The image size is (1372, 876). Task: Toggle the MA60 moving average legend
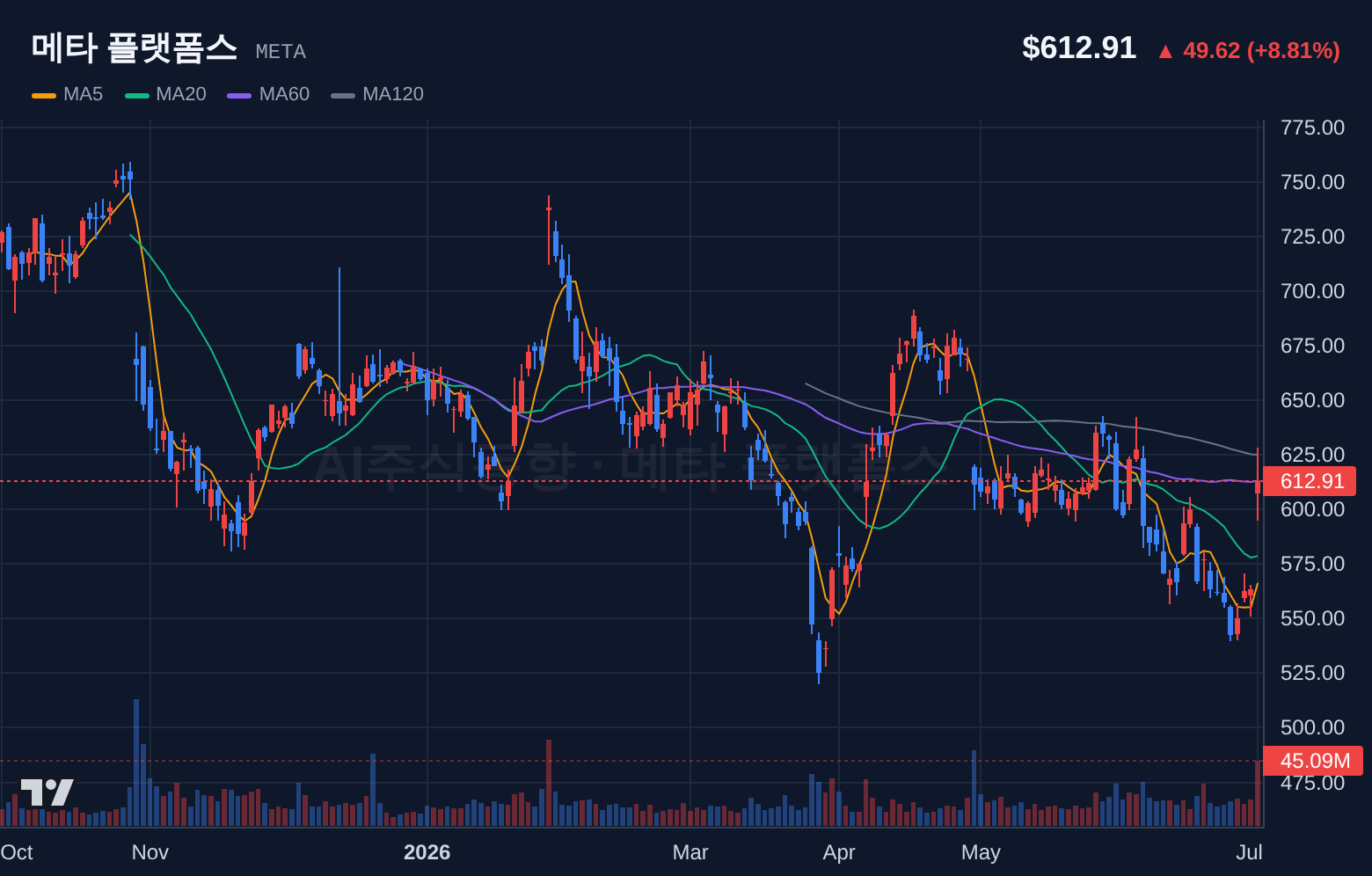(x=268, y=94)
